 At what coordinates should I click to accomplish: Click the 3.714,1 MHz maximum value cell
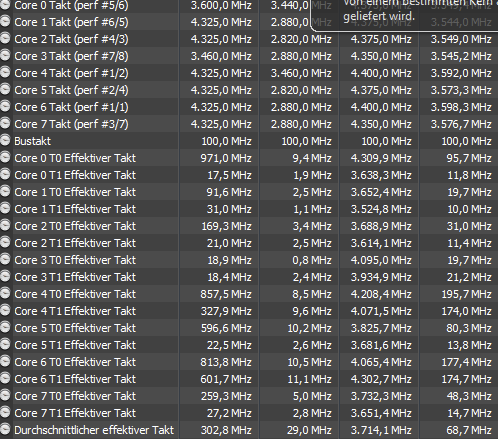381,430
